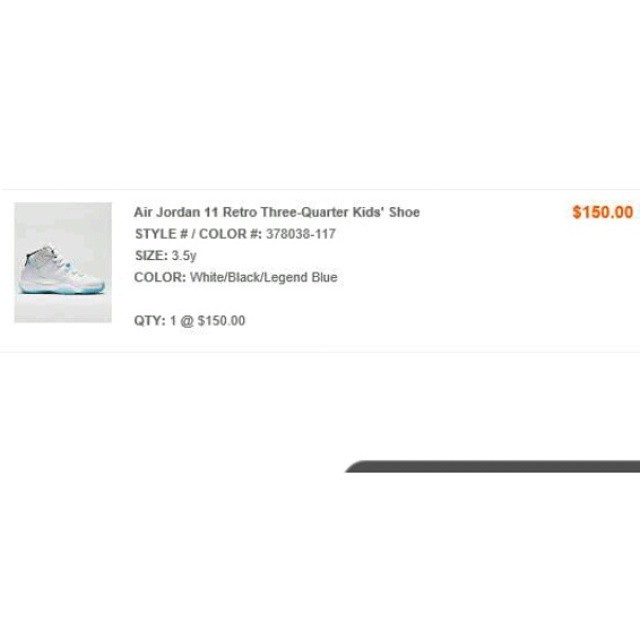
Task: Click the "STYLE # / COLOR #:" label
Action: 198,234
